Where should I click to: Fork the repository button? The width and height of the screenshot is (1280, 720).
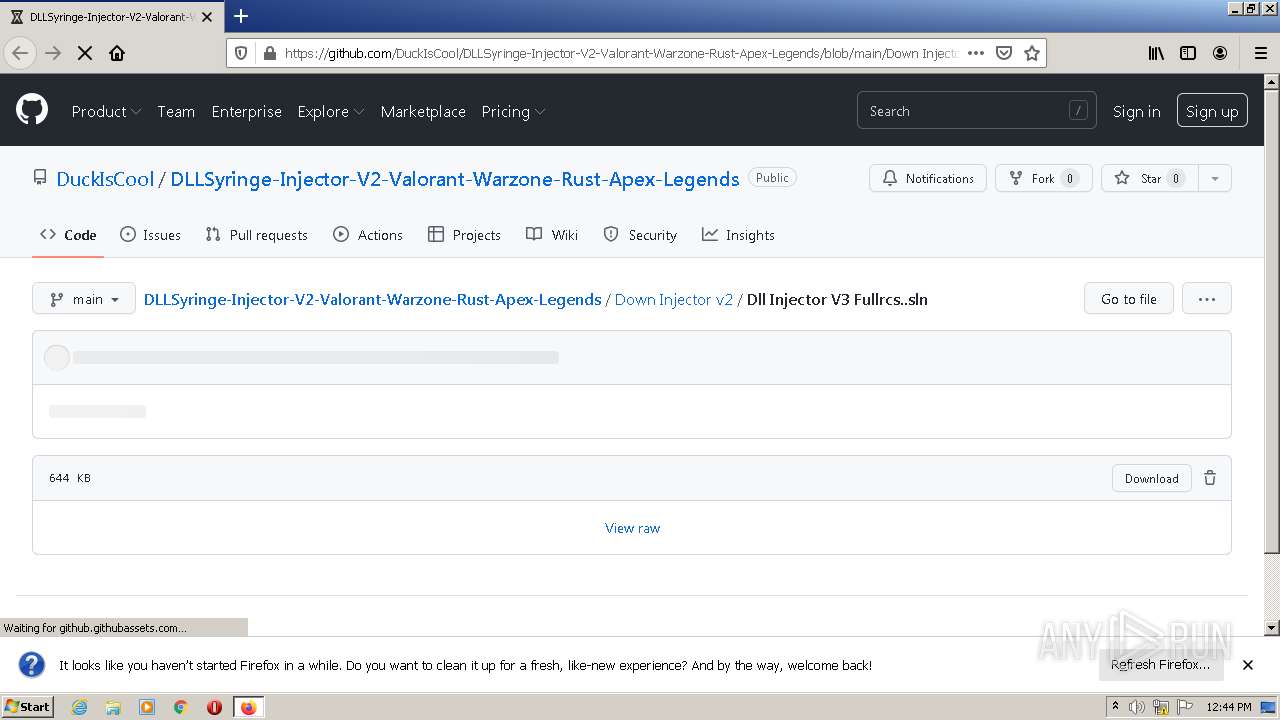[x=1043, y=178]
